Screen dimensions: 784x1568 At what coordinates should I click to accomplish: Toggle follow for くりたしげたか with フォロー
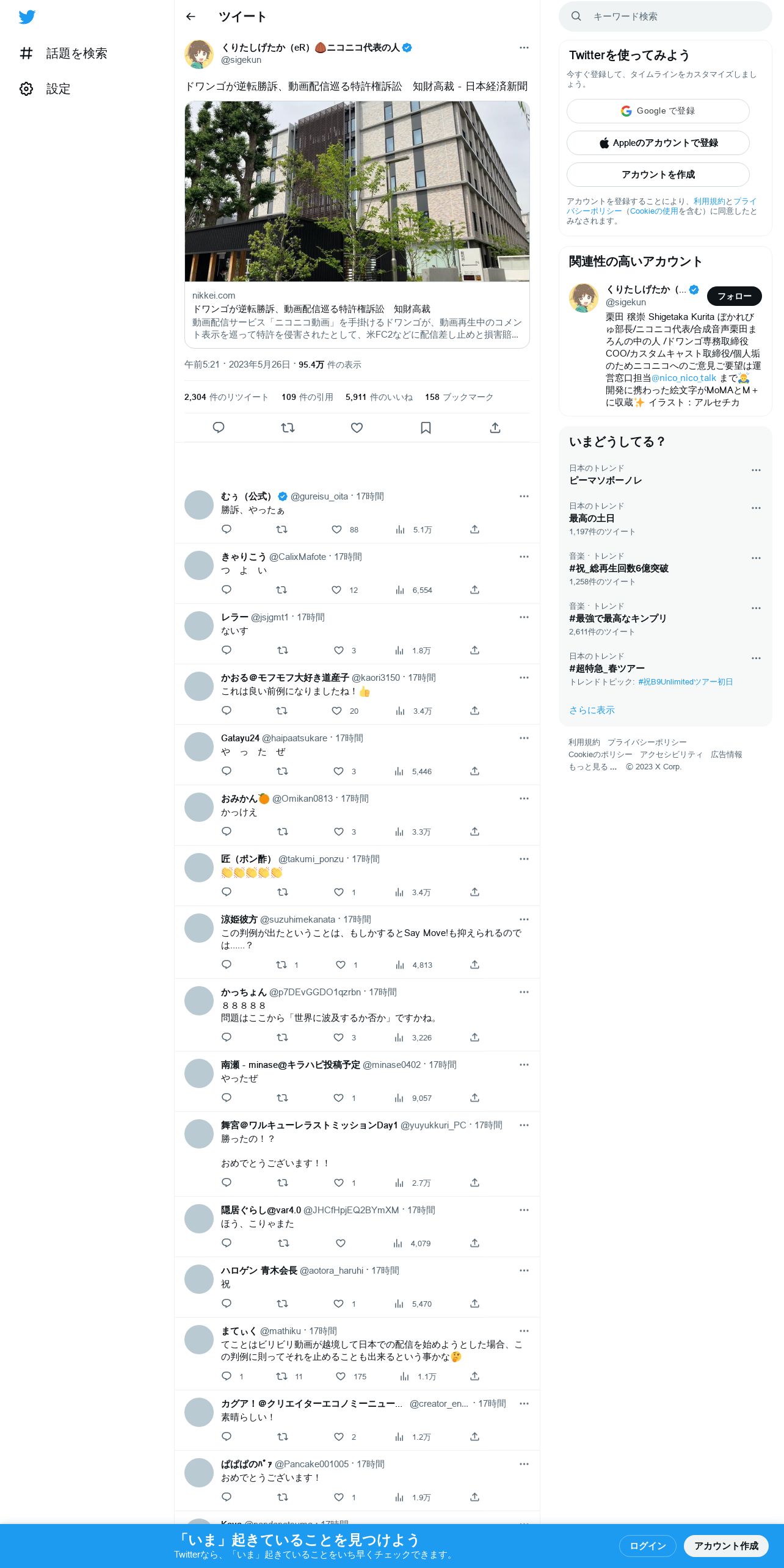click(734, 296)
